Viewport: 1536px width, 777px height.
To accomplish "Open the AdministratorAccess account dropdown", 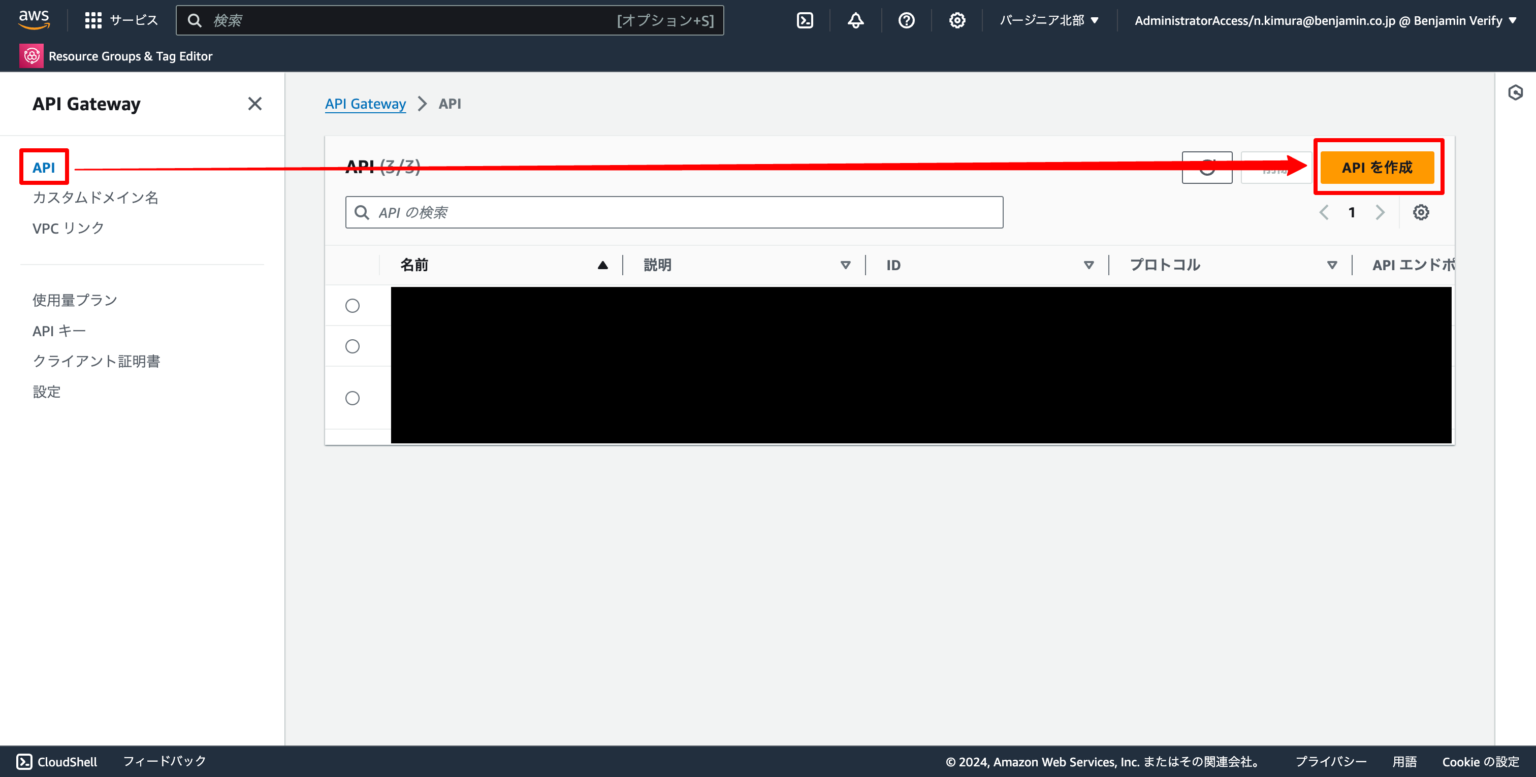I will (x=1322, y=20).
